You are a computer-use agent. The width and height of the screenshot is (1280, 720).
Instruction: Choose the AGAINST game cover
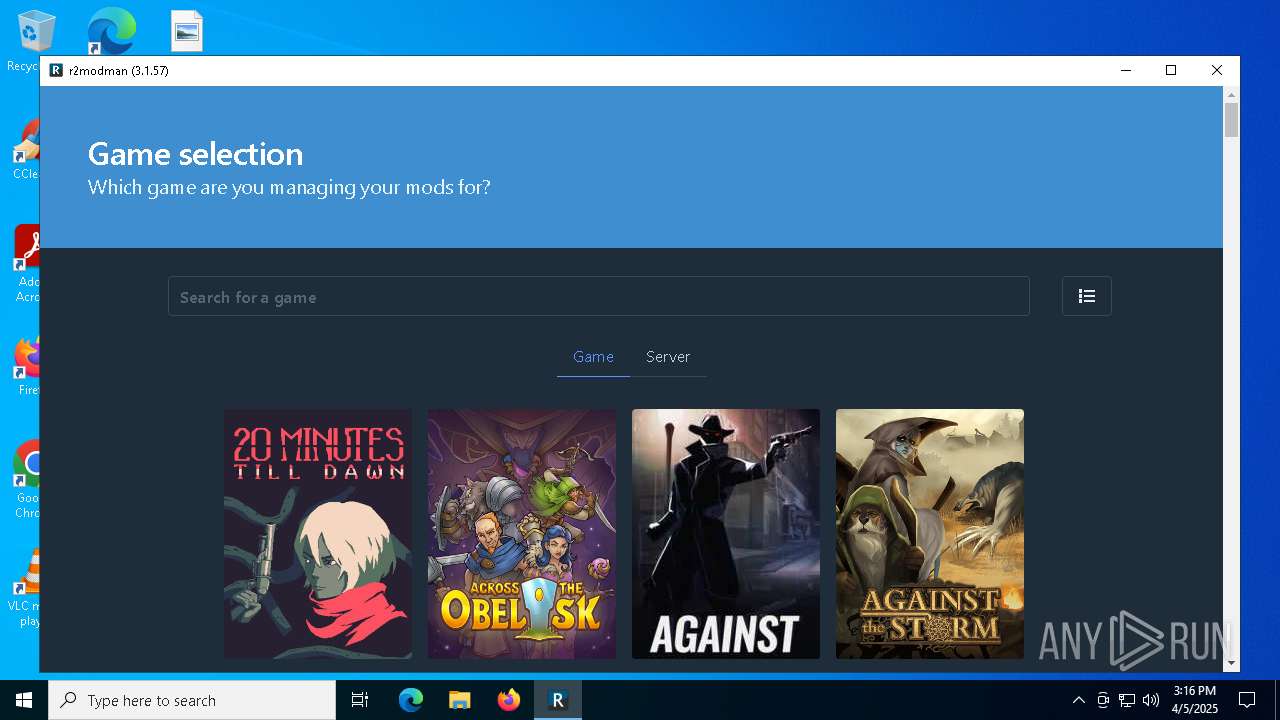coord(726,534)
